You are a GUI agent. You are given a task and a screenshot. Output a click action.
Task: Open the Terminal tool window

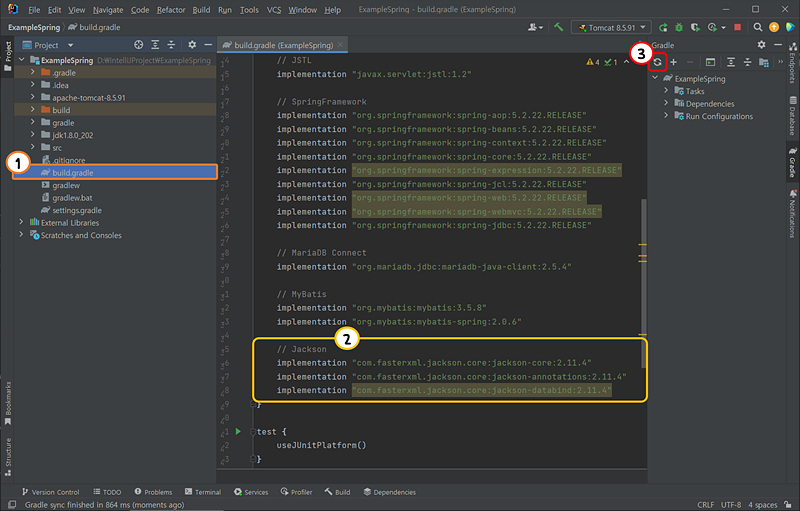[x=203, y=492]
